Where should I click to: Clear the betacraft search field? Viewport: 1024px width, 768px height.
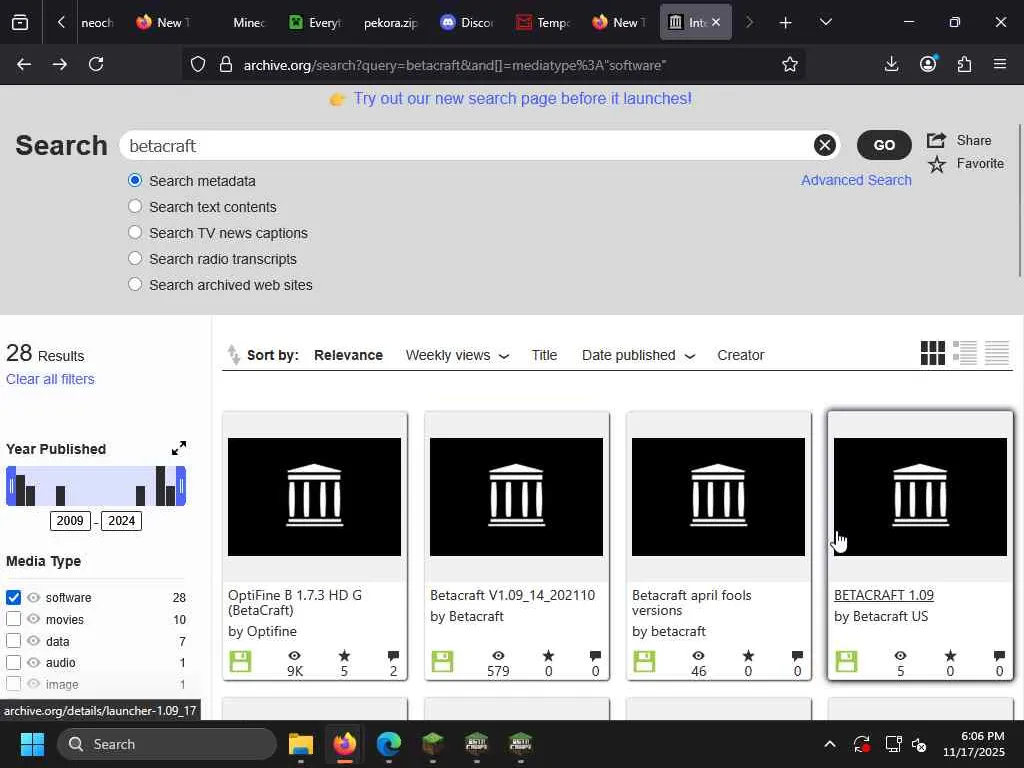coord(824,145)
